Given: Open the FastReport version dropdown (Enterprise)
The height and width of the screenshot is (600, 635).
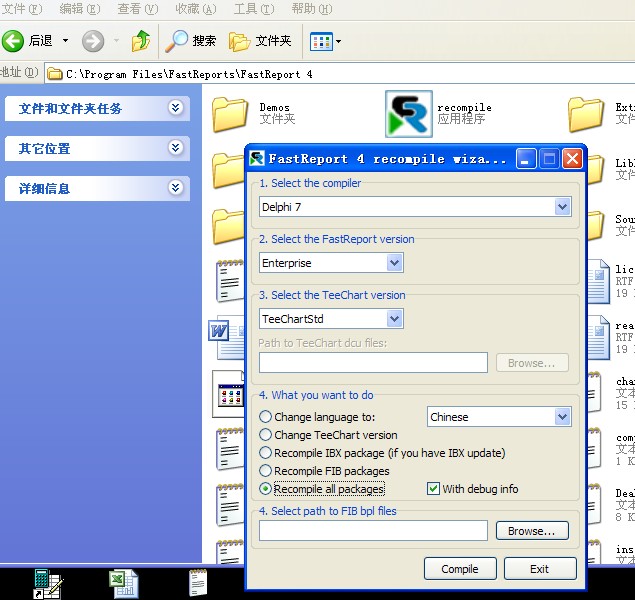Looking at the screenshot, I should [x=394, y=263].
